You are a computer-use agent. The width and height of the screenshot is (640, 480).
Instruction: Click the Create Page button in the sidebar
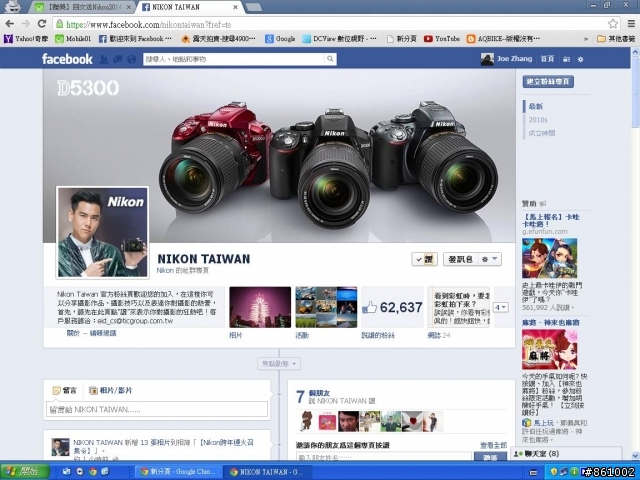tap(548, 82)
